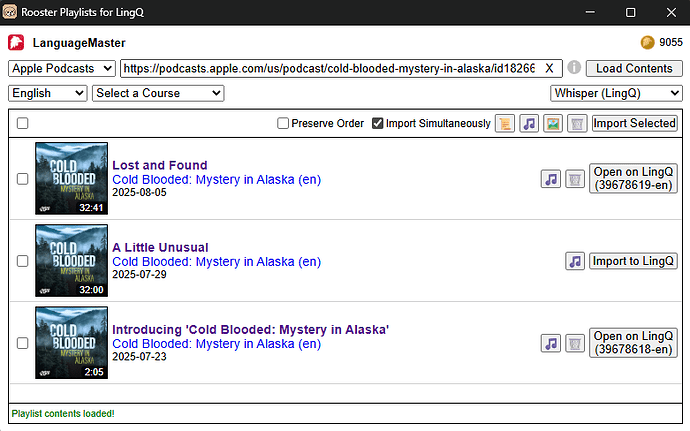Open the info icon next to URL field
The image size is (690, 431).
pyautogui.click(x=574, y=67)
